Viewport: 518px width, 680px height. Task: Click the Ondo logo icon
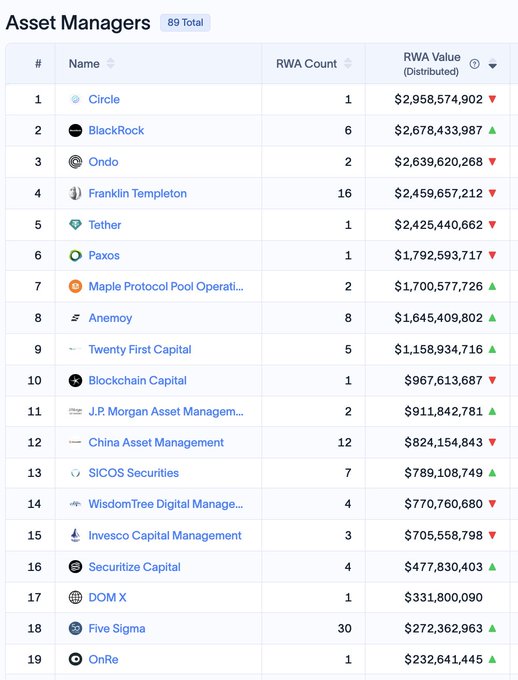coord(75,162)
